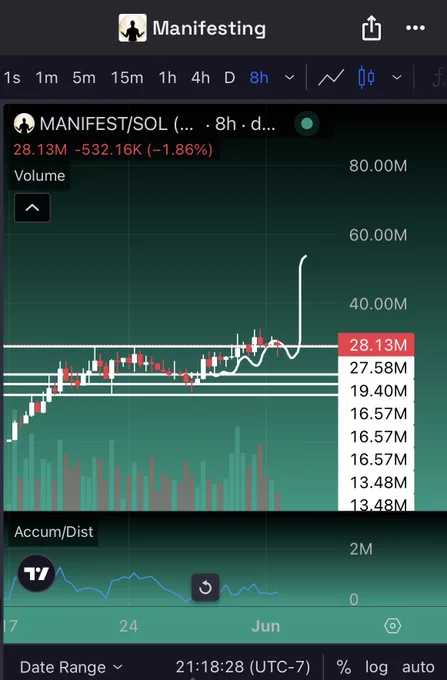The image size is (447, 680).
Task: Expand the timeframe dropdown chevron
Action: (x=290, y=78)
